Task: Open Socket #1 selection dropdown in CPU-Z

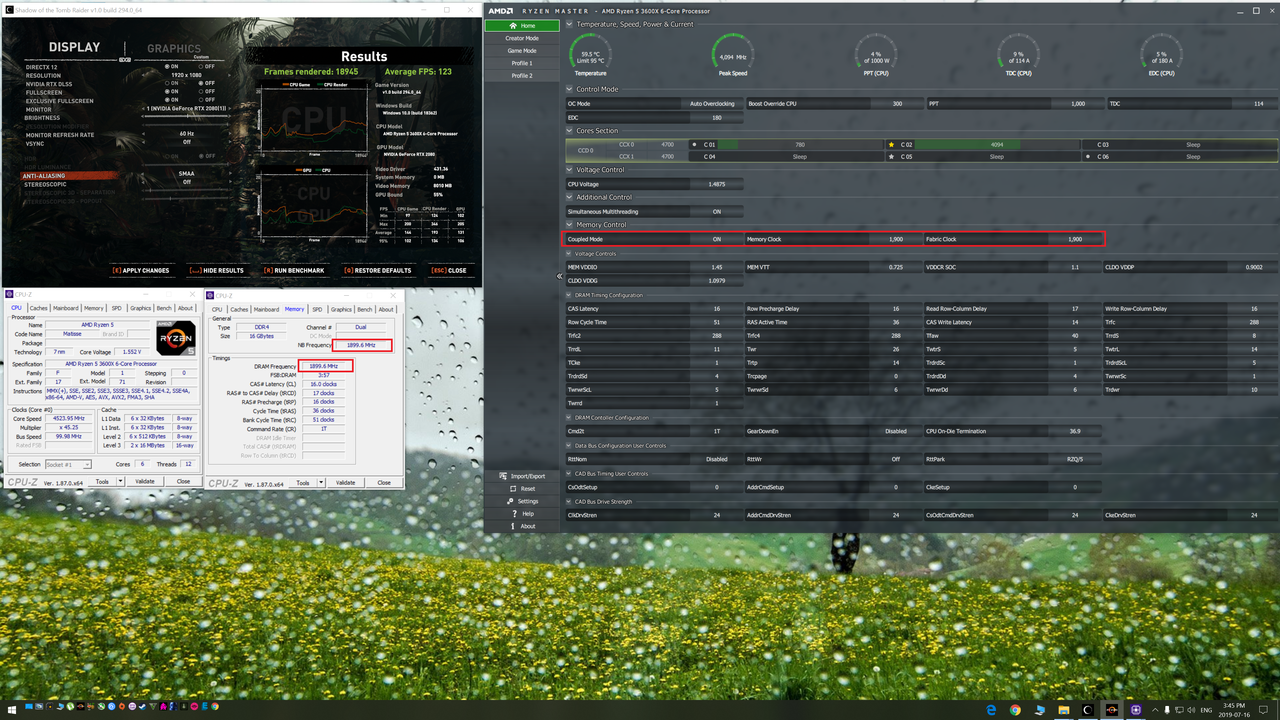Action: (68, 464)
